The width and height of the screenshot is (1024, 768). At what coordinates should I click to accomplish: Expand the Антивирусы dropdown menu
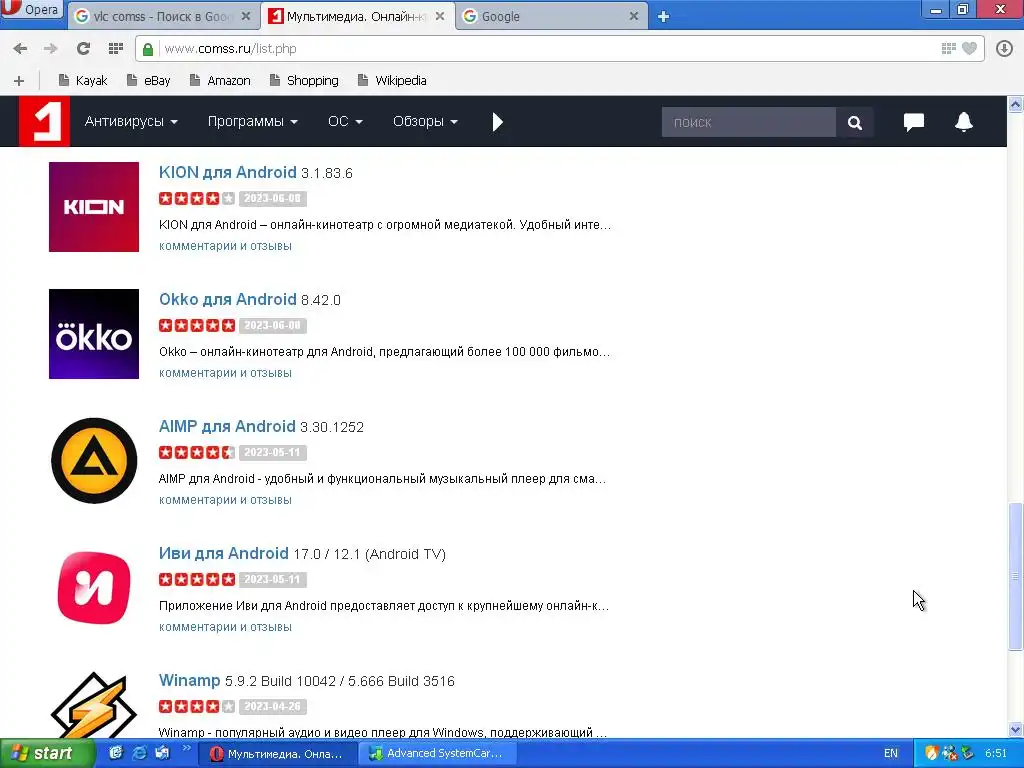(131, 121)
